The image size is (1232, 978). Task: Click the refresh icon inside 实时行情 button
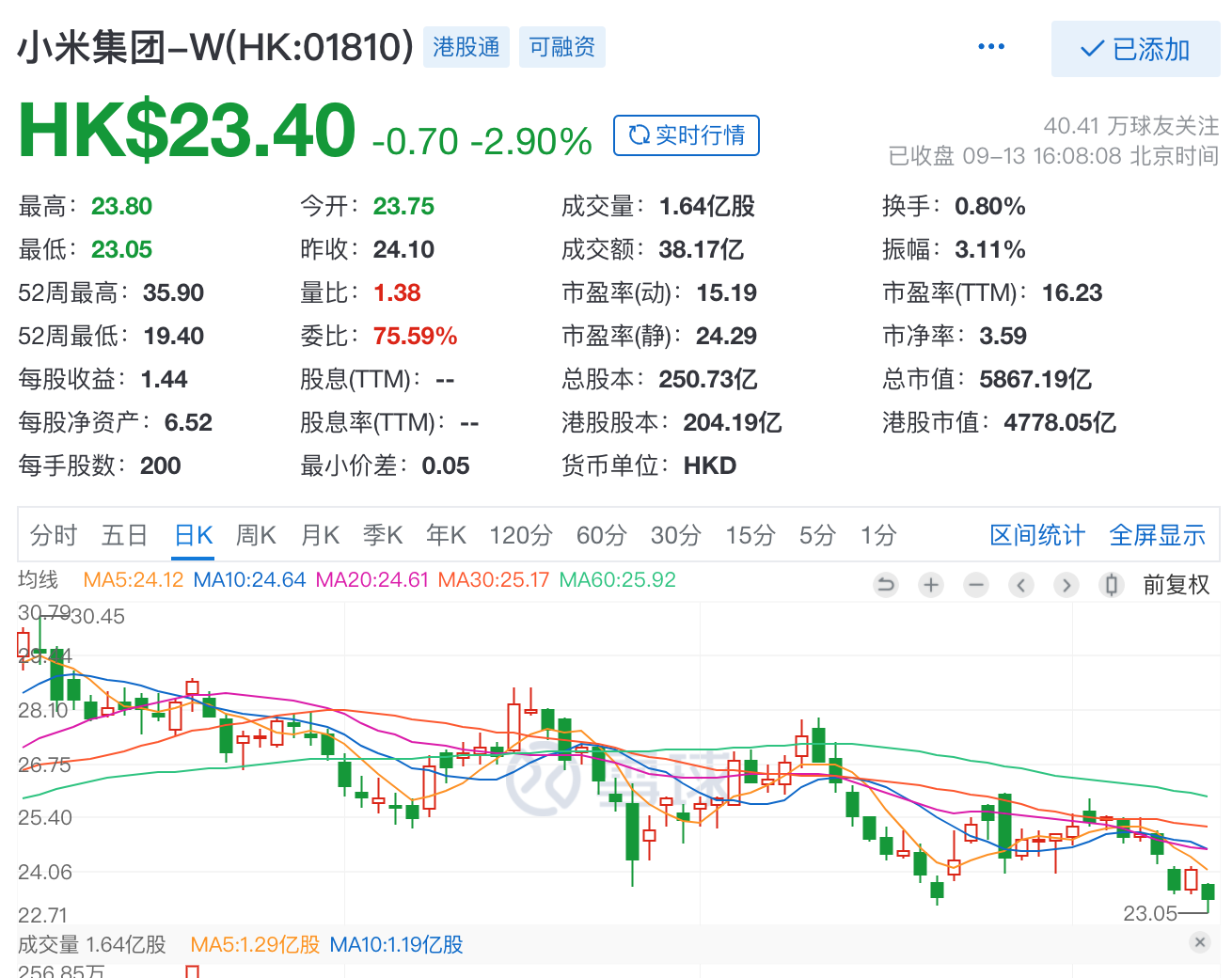[639, 134]
